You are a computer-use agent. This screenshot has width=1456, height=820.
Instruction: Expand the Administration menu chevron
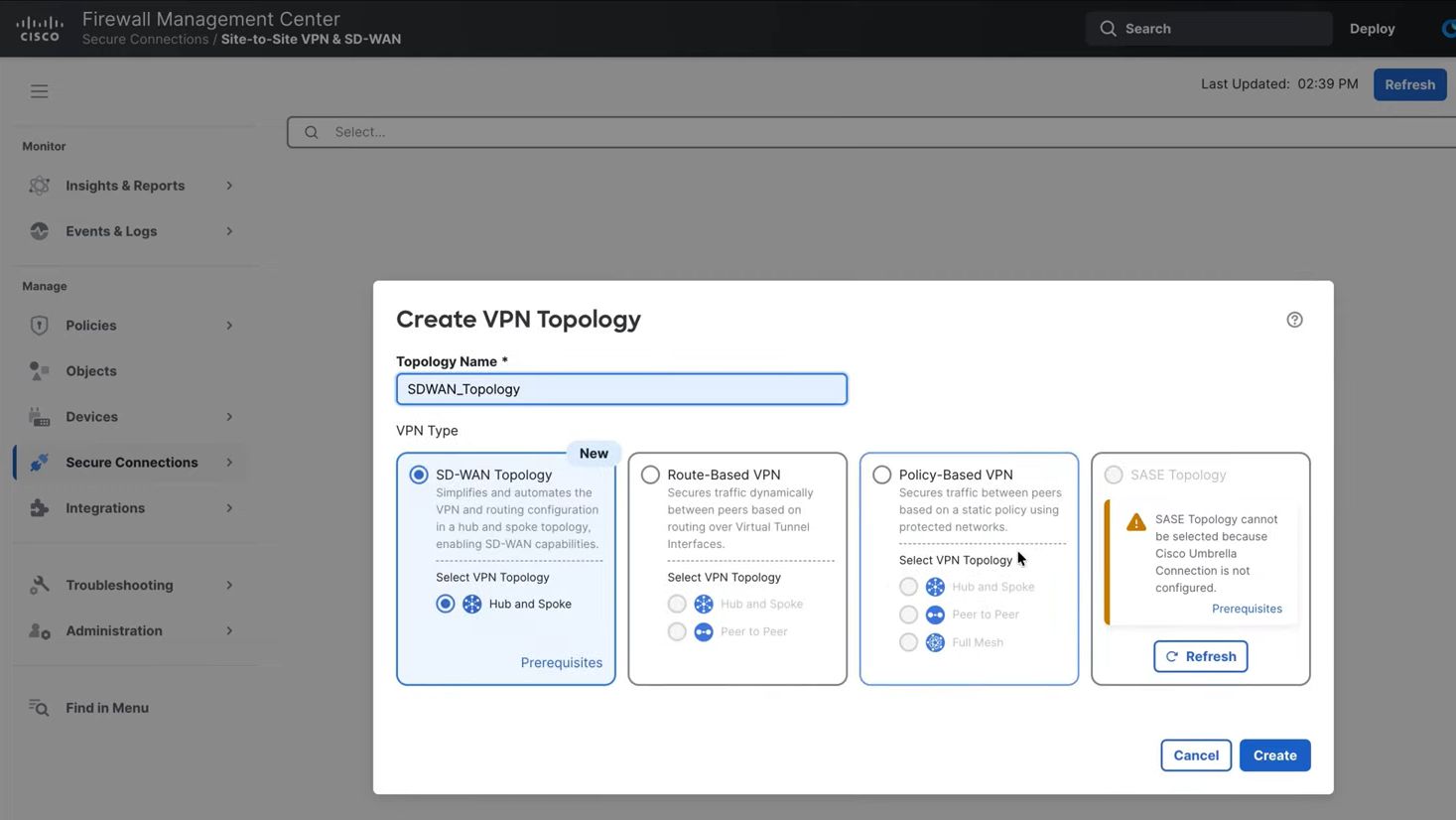coord(229,631)
